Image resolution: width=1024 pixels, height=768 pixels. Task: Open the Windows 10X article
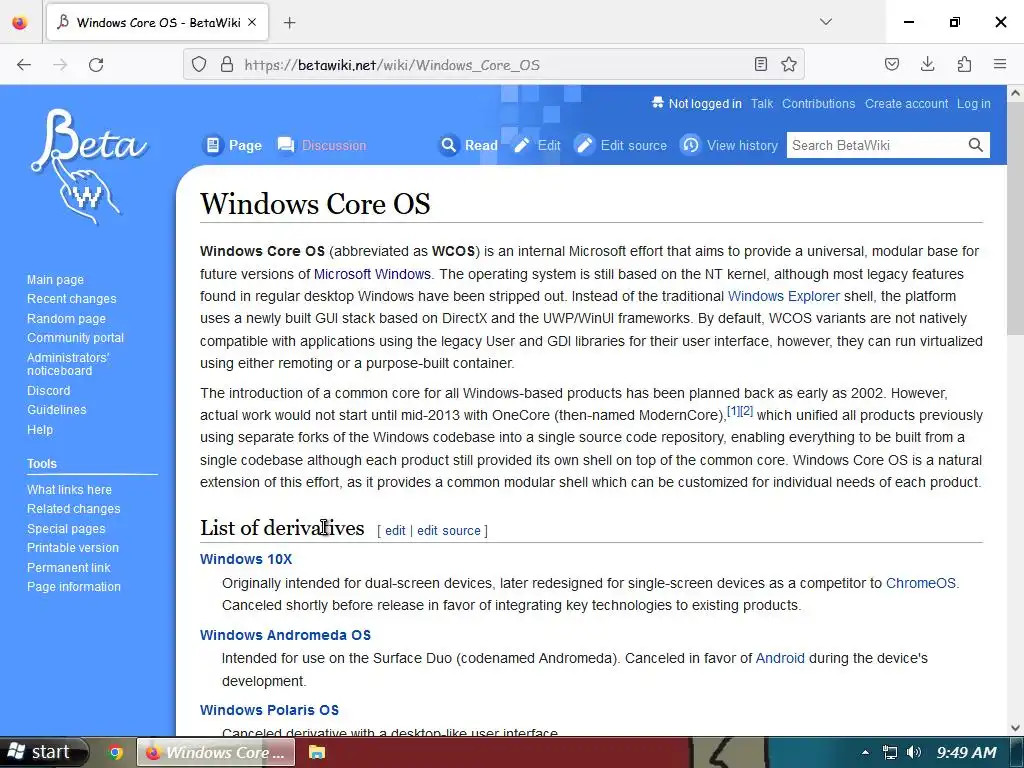(x=246, y=559)
